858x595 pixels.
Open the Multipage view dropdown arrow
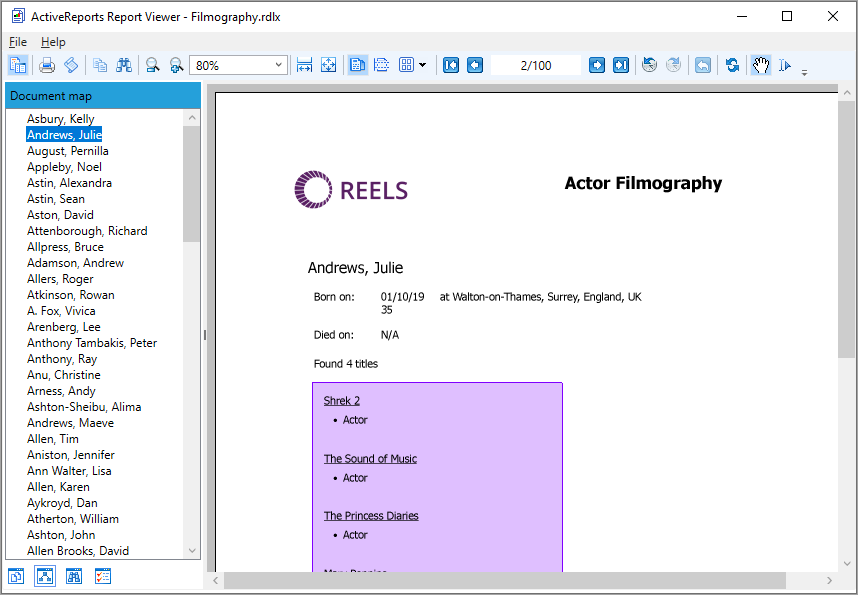coord(422,65)
